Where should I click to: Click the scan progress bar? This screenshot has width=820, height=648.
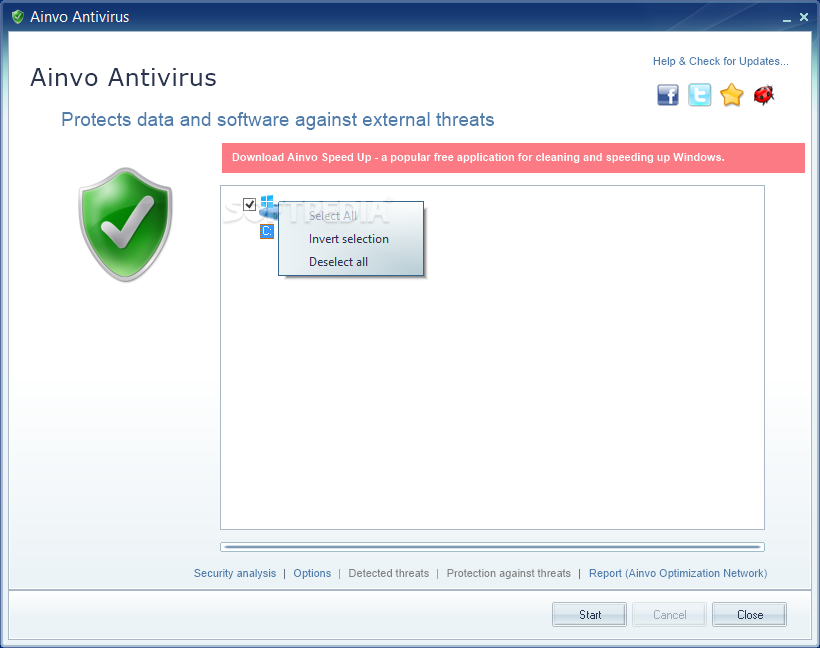[492, 547]
